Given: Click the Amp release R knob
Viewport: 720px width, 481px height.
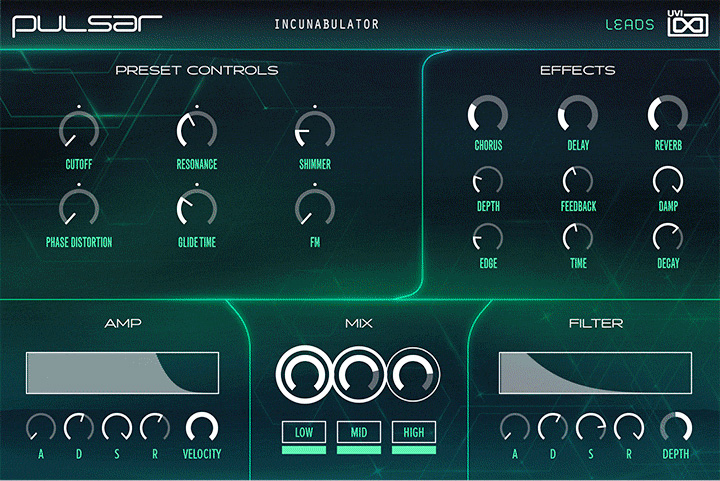Looking at the screenshot, I should pyautogui.click(x=155, y=427).
